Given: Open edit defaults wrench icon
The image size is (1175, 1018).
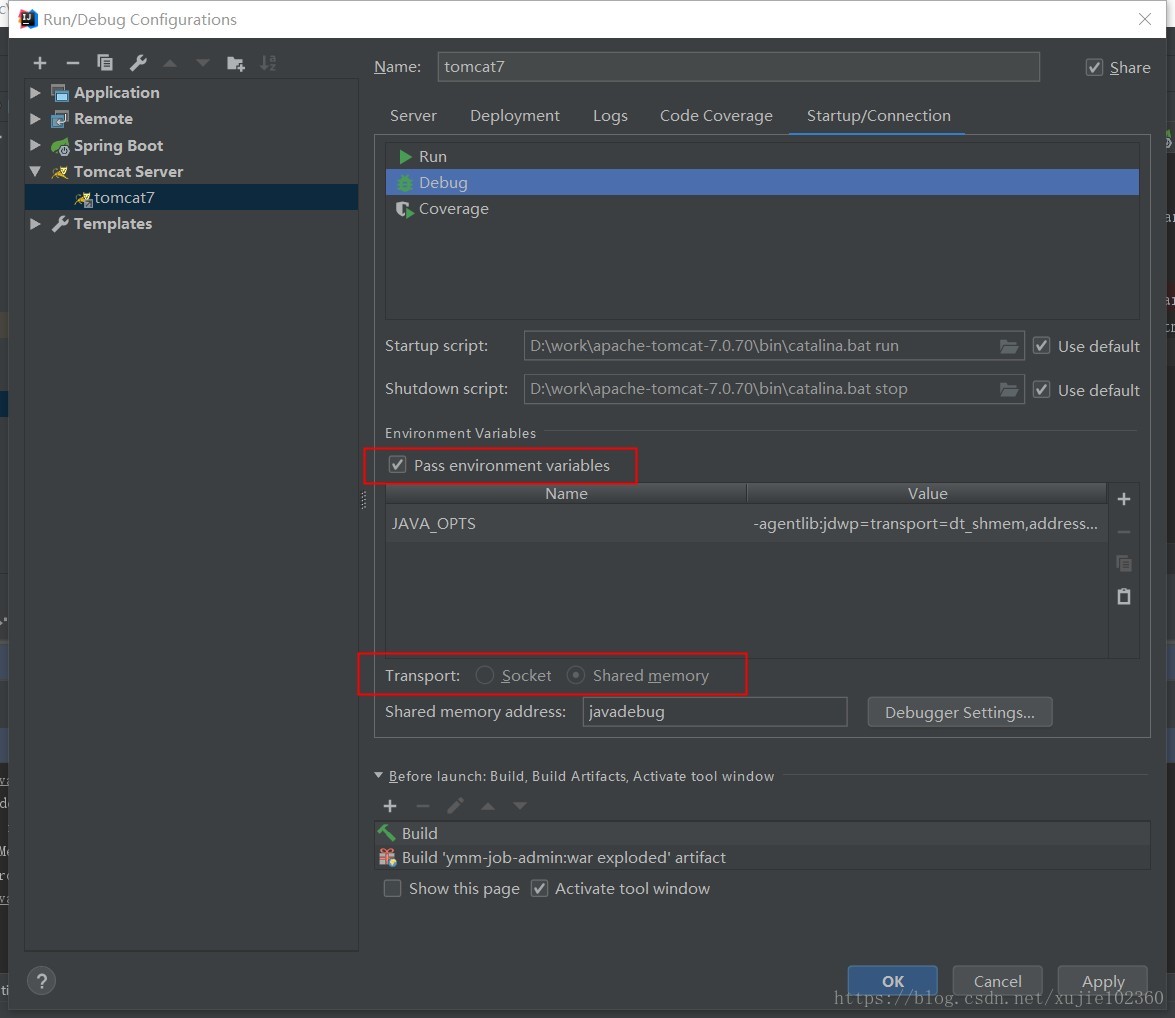Looking at the screenshot, I should (x=138, y=63).
